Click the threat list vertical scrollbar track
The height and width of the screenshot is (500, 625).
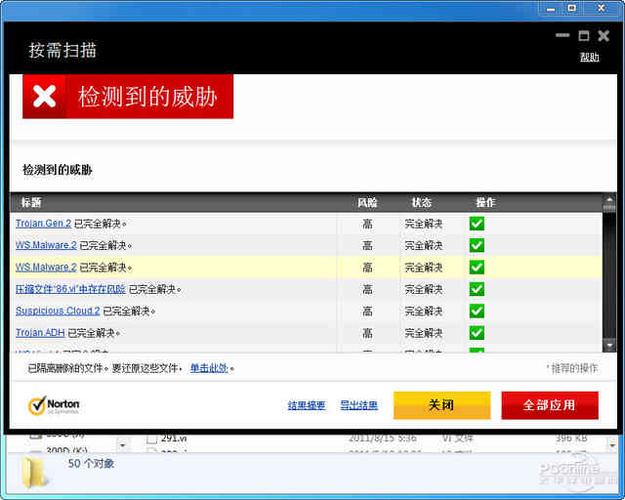pos(609,275)
